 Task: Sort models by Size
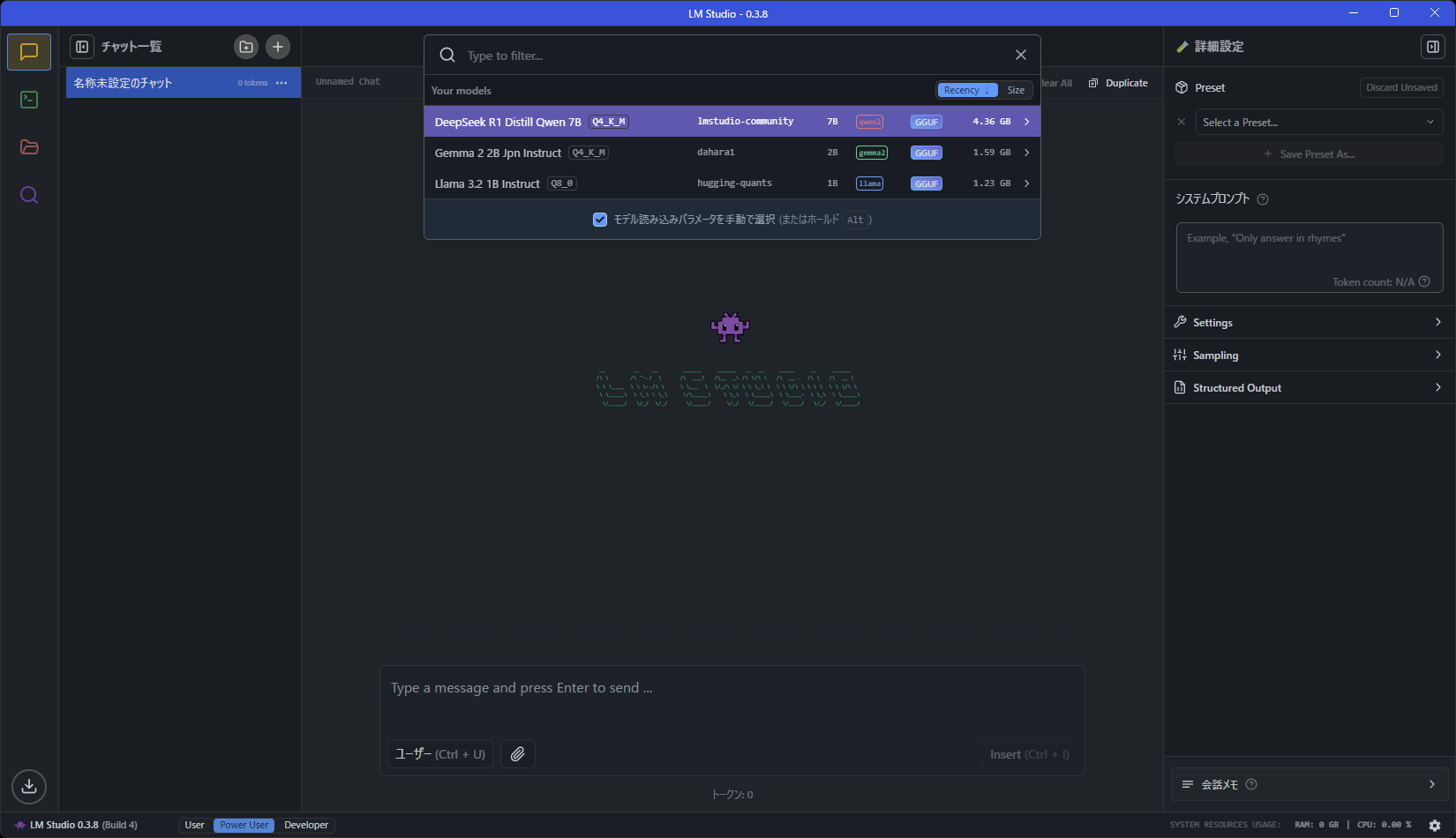[x=1016, y=90]
